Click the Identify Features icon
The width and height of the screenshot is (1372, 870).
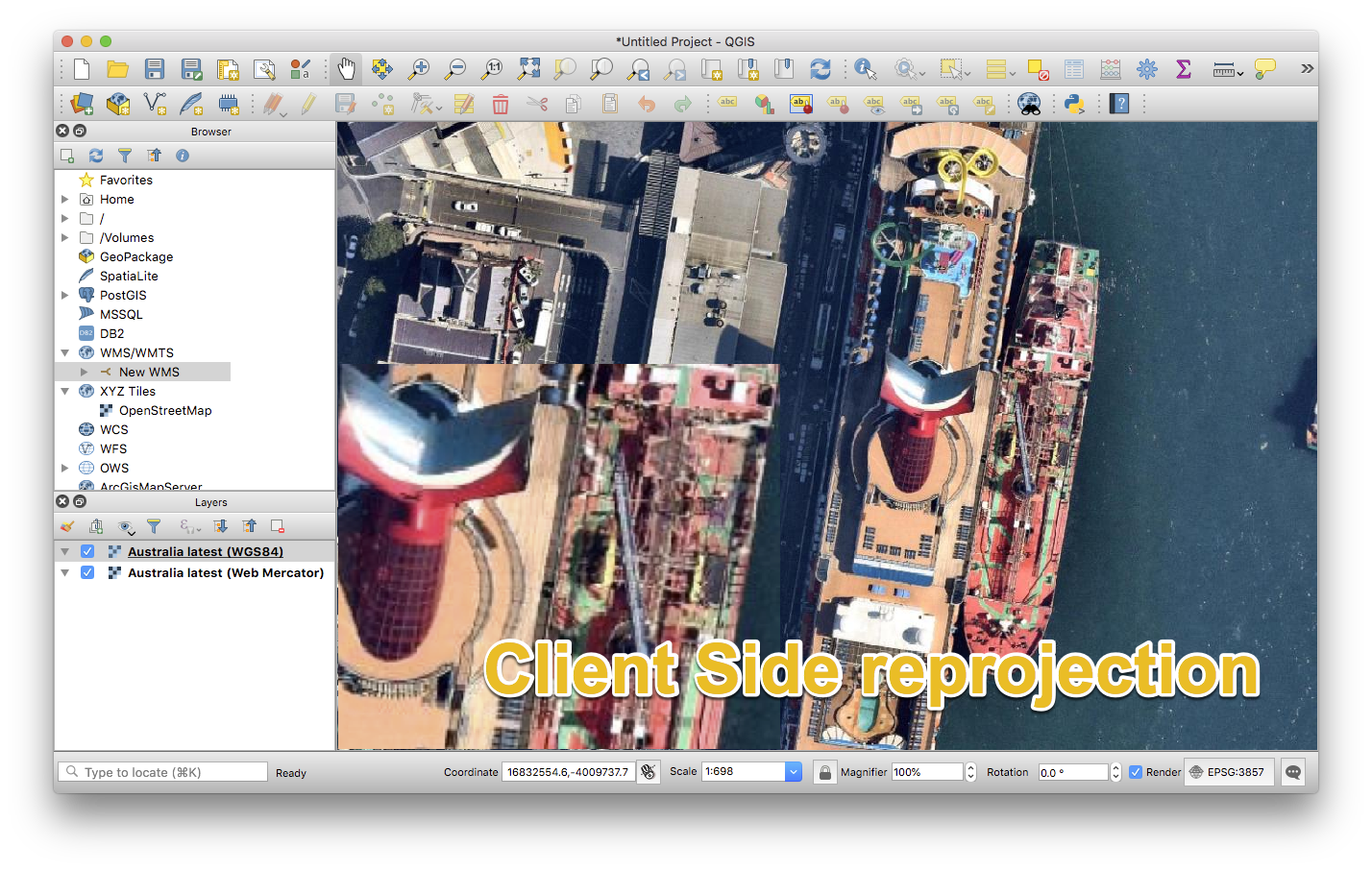(x=864, y=69)
